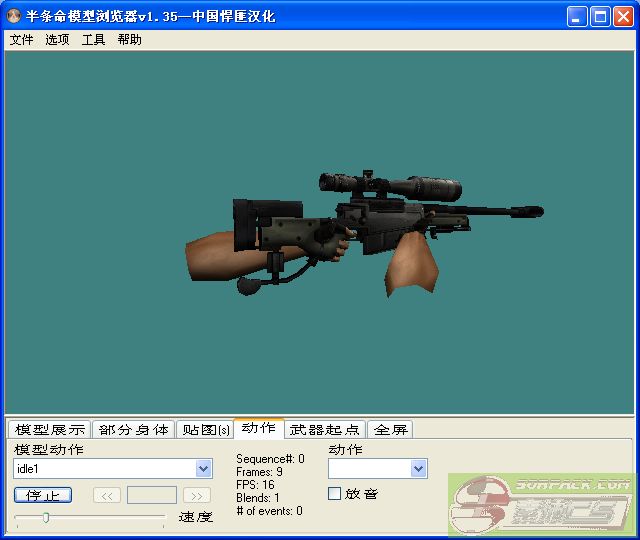Click the 模型动作 label

[49, 449]
